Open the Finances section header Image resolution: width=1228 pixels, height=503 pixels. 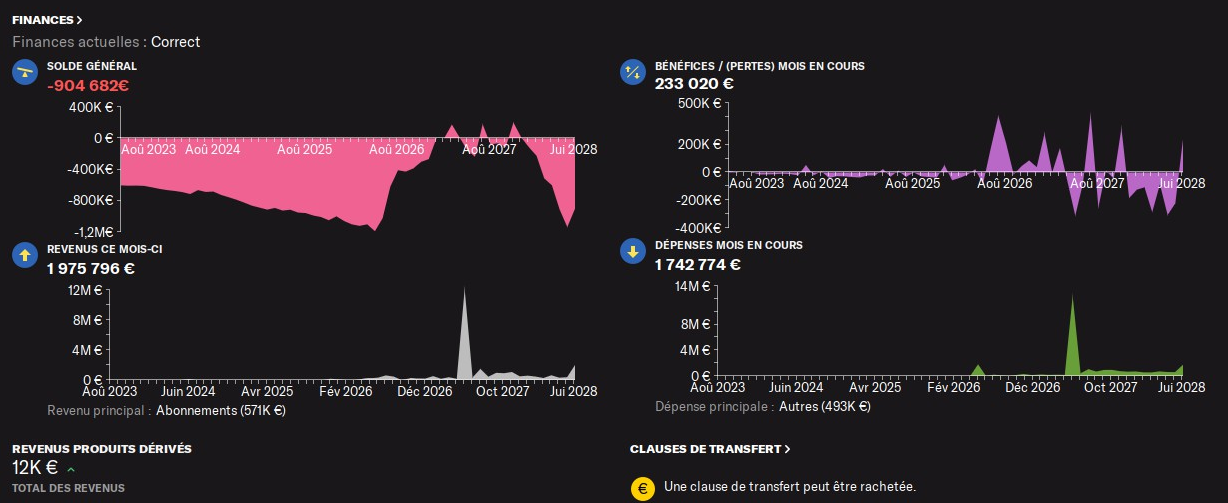[x=47, y=19]
